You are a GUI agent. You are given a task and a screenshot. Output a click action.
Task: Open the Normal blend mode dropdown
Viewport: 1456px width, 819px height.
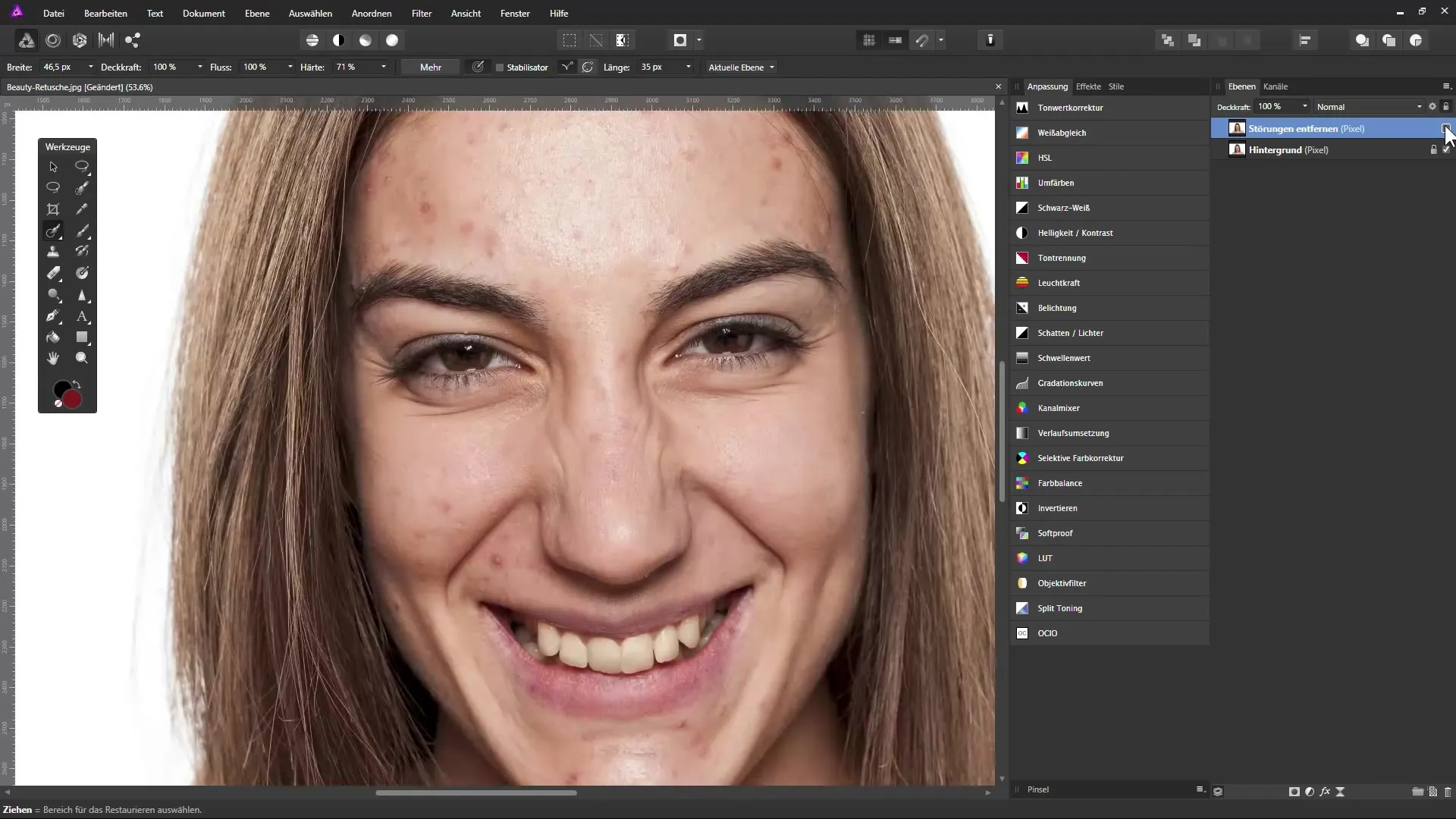pyautogui.click(x=1369, y=107)
